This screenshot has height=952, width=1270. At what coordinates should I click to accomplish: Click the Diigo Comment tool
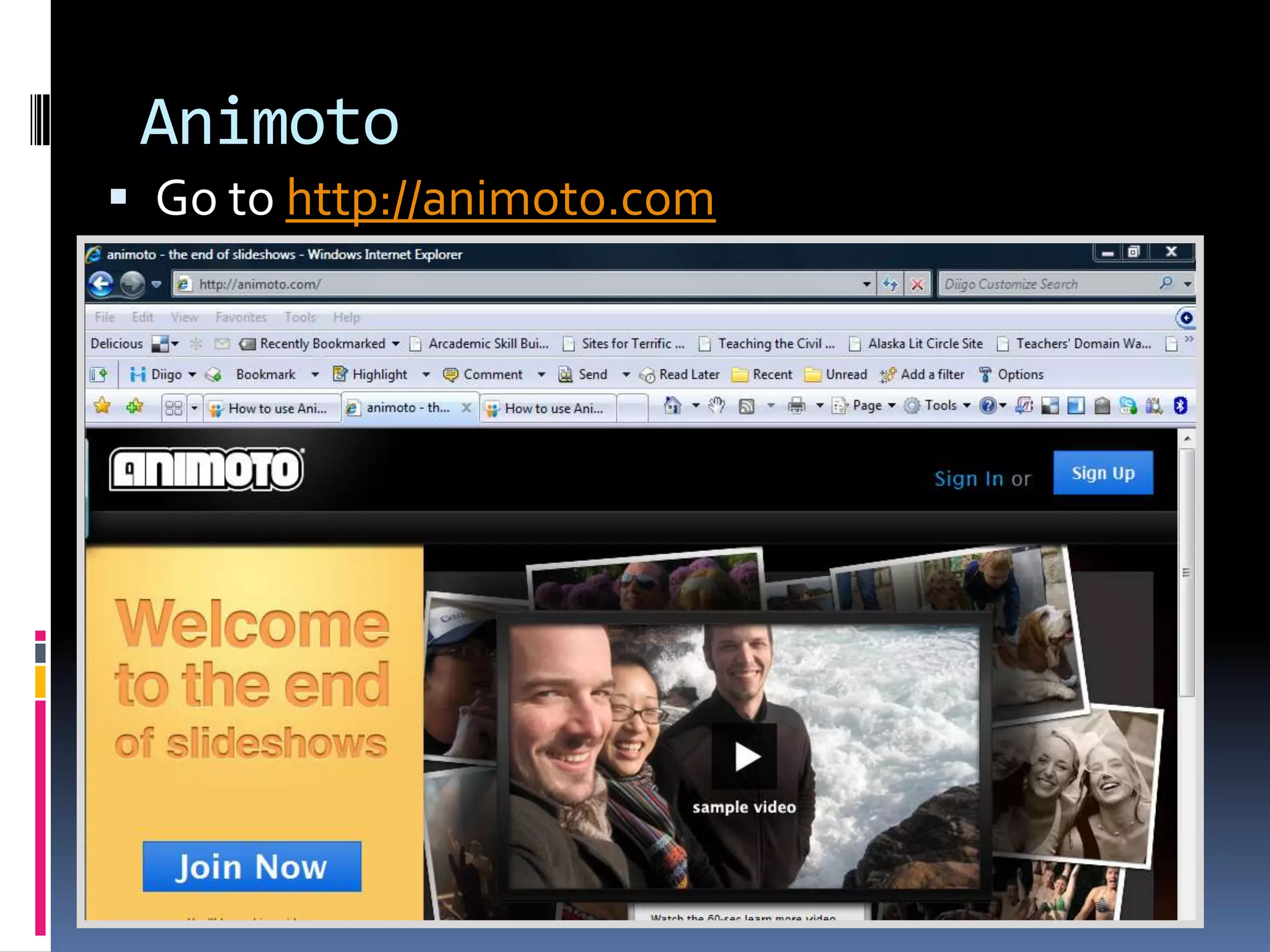pos(482,374)
